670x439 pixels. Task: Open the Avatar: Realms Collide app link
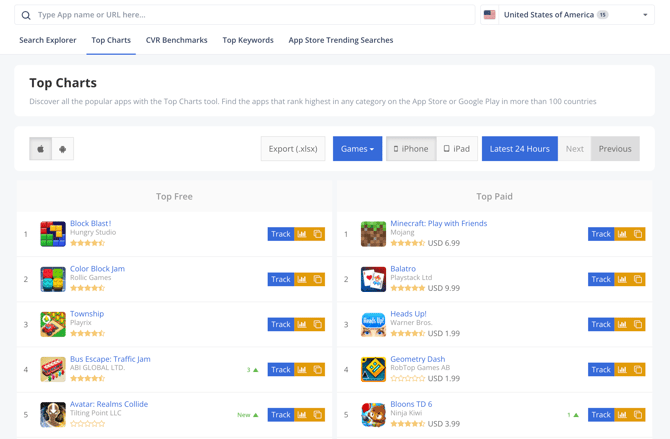tap(109, 404)
